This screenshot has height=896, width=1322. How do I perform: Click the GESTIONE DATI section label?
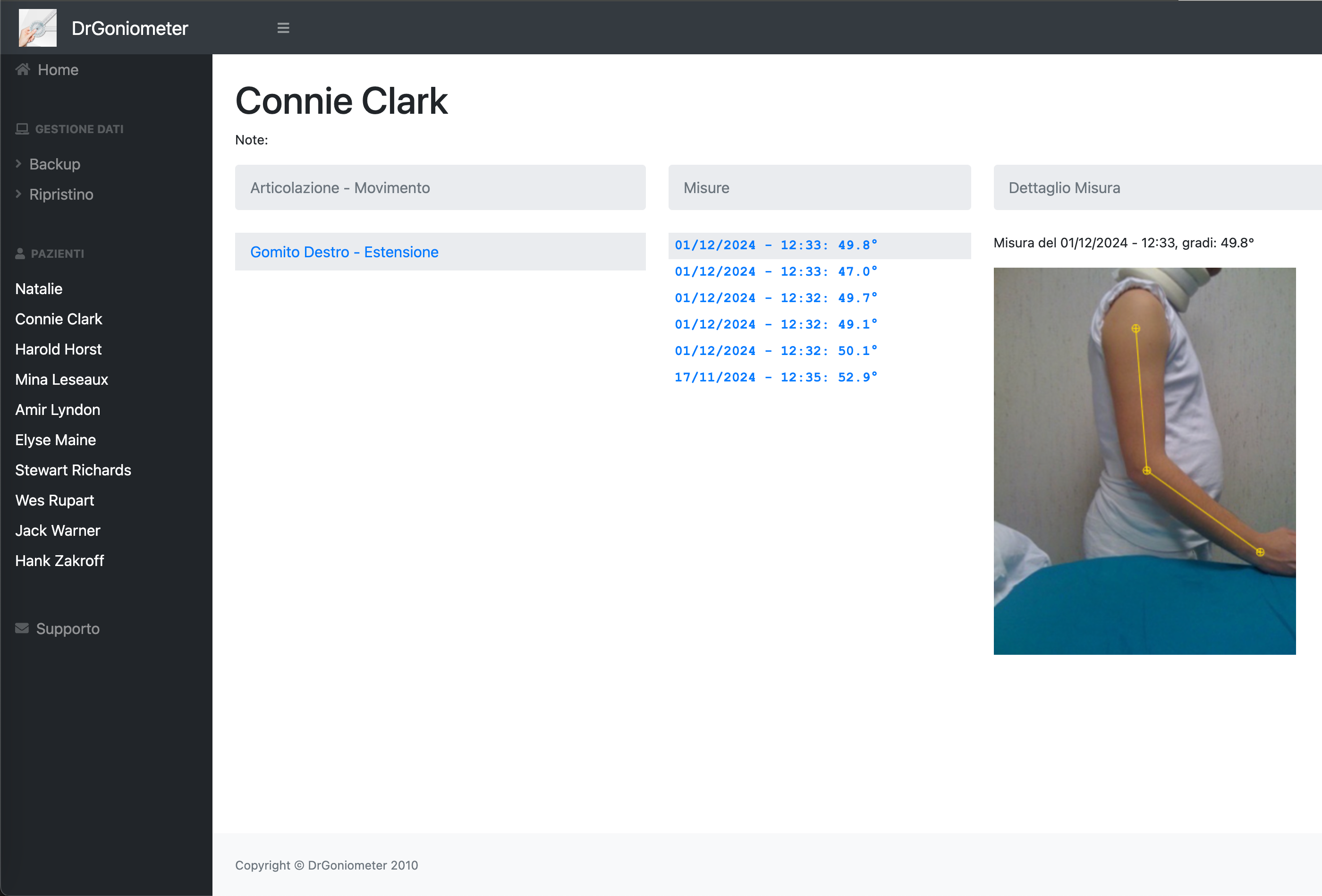[x=79, y=128]
